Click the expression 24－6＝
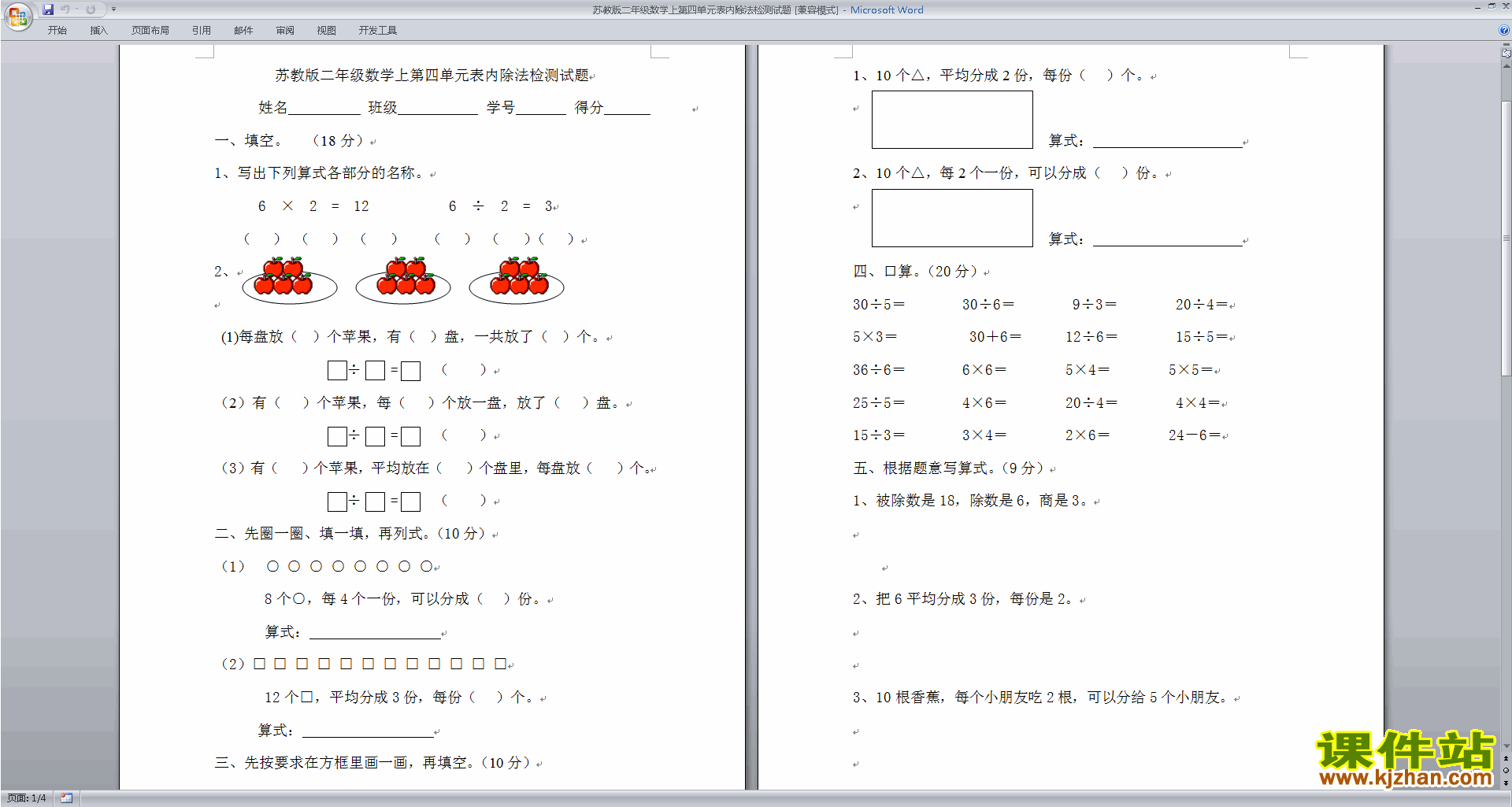Viewport: 1512px width, 807px height. click(x=1195, y=435)
